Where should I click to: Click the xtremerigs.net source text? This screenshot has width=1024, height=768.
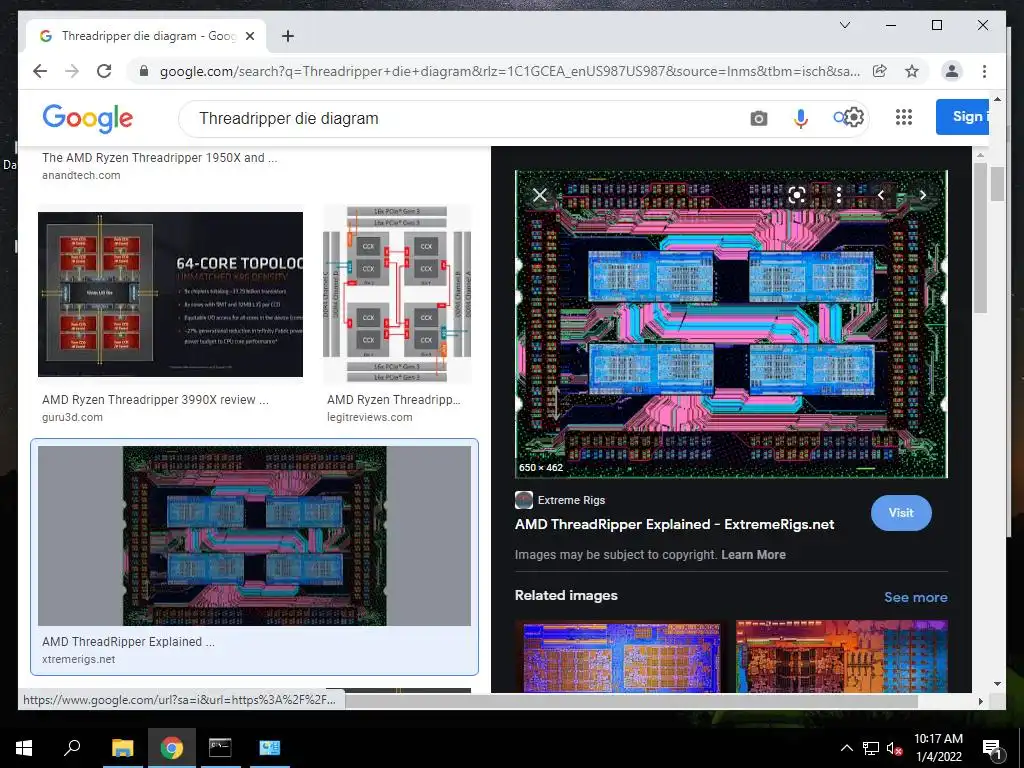click(78, 659)
